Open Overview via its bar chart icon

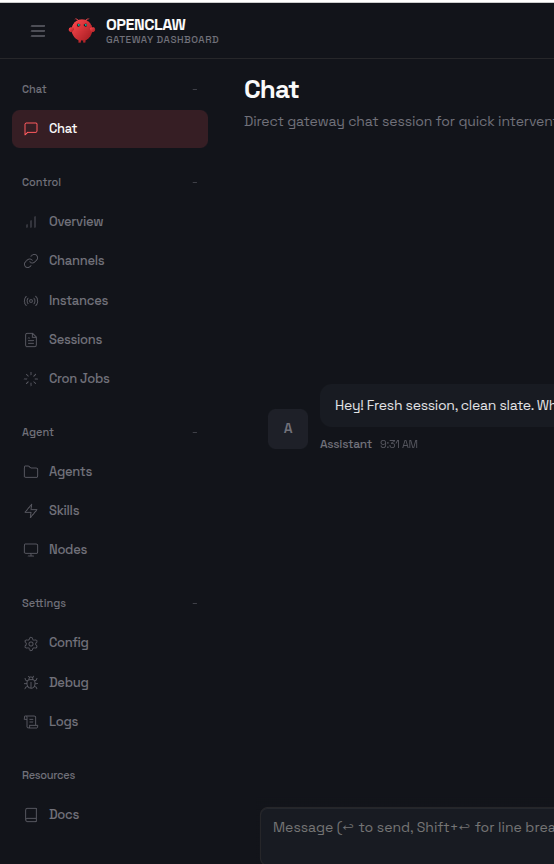point(31,222)
